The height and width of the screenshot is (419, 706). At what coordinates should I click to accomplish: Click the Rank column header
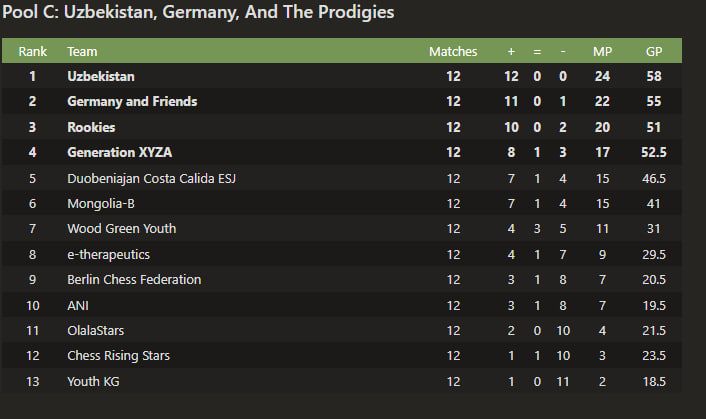click(32, 52)
